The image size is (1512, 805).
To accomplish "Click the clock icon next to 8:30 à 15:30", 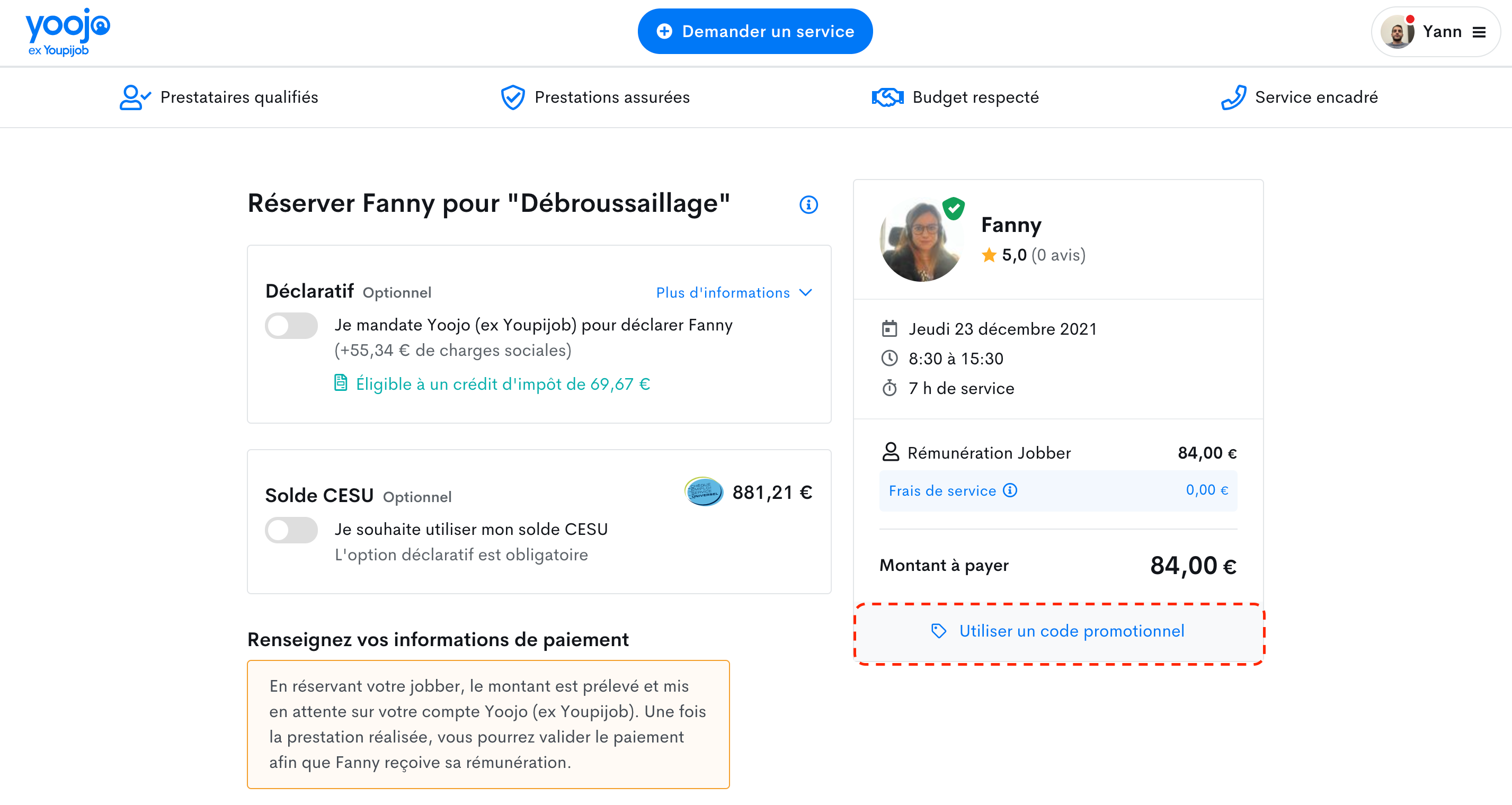I will tap(890, 359).
